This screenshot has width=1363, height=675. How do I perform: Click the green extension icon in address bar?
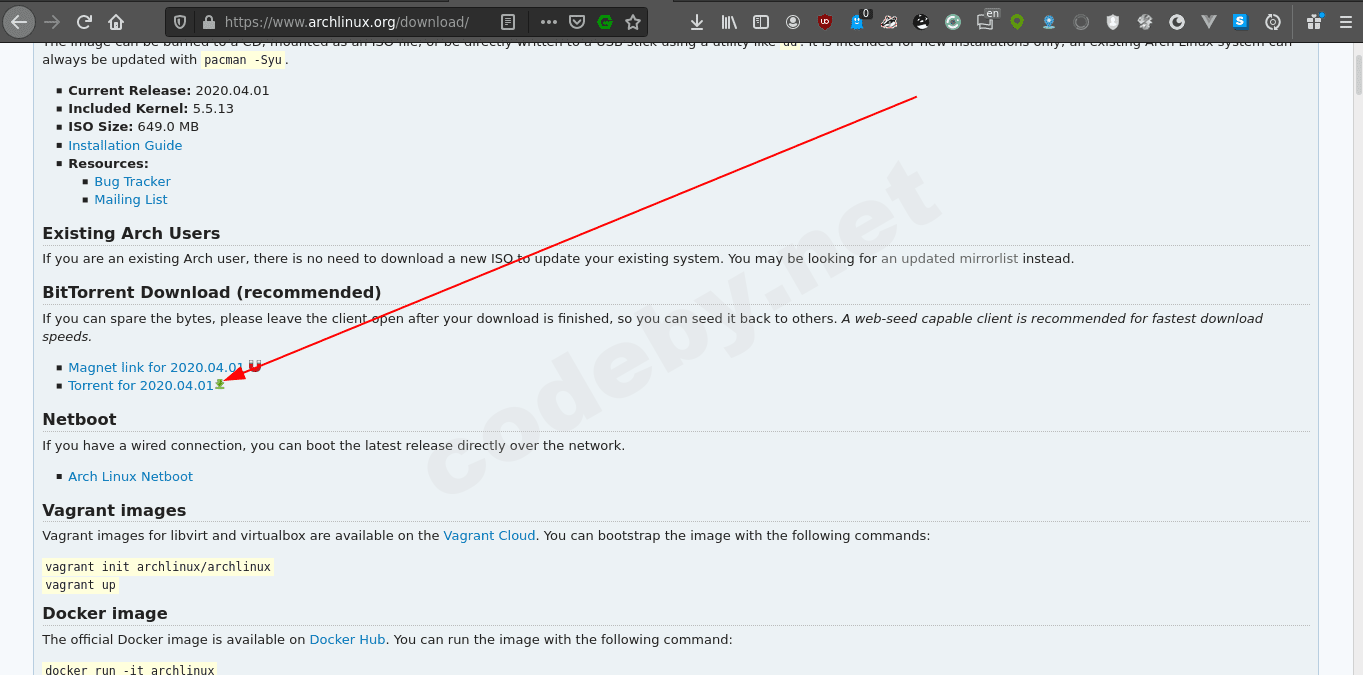[605, 21]
